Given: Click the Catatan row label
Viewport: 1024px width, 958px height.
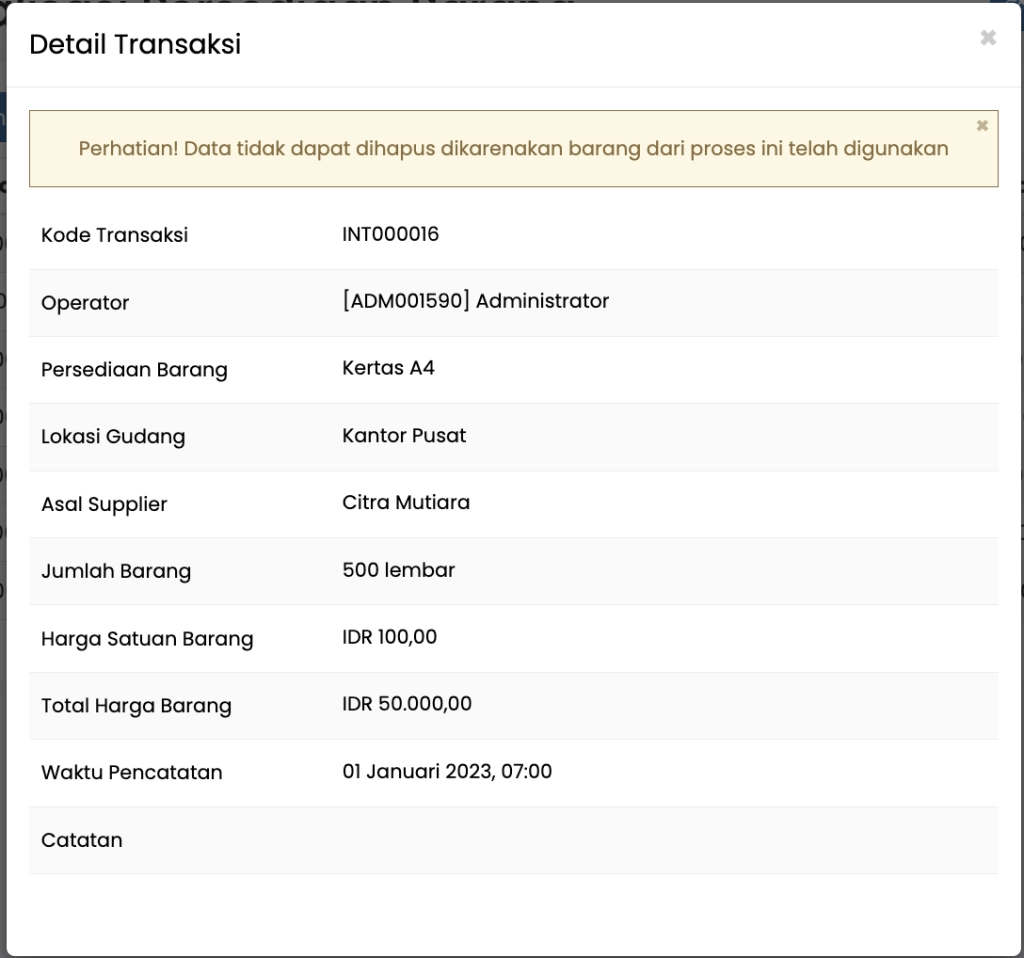Looking at the screenshot, I should (82, 840).
